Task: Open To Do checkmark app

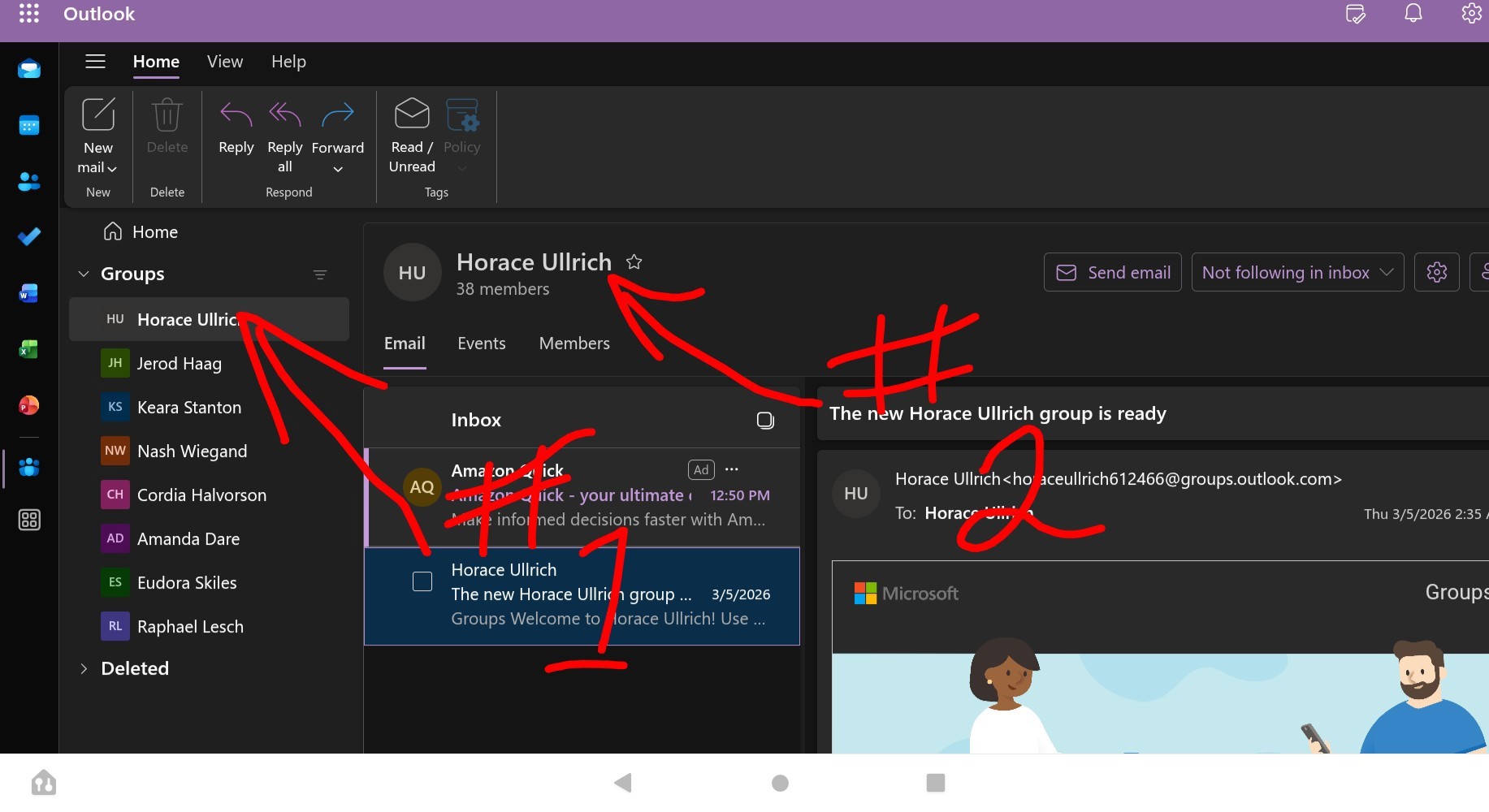Action: [x=29, y=237]
